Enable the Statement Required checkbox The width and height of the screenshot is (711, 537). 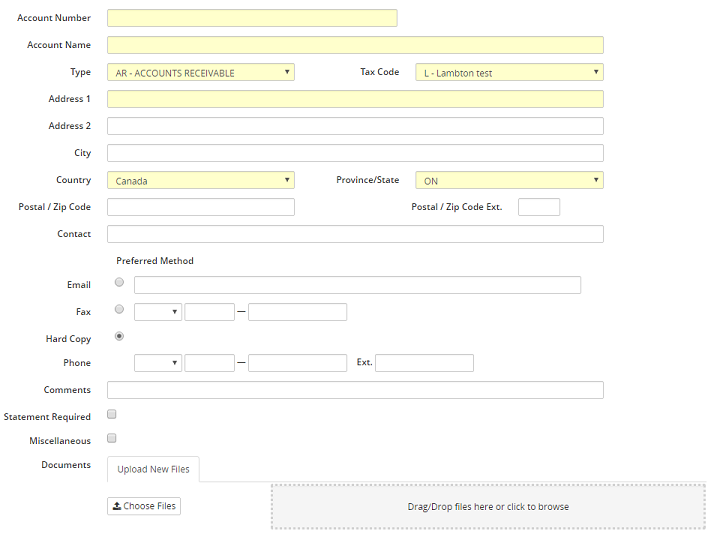click(x=112, y=414)
